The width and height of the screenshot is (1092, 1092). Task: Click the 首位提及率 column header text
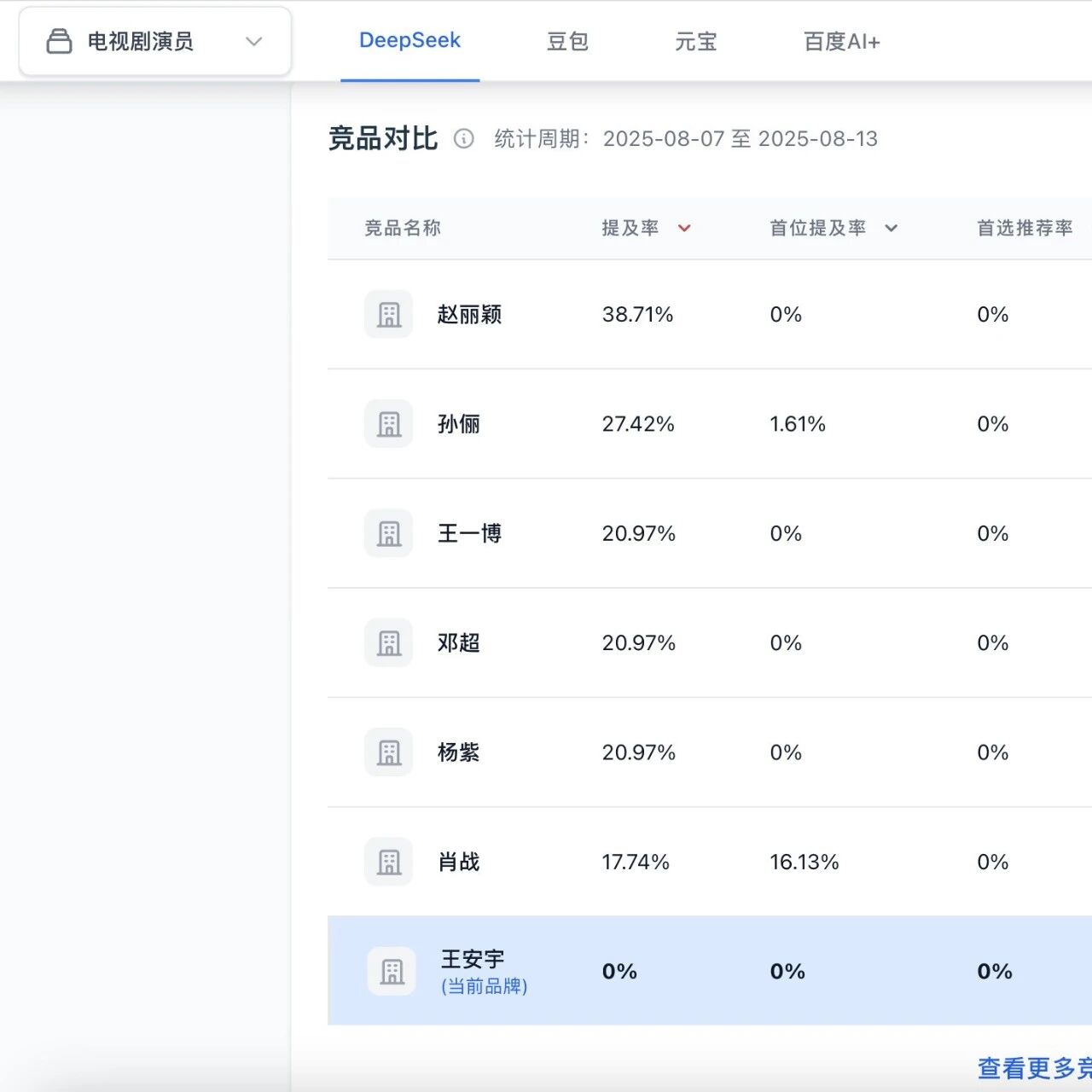818,228
